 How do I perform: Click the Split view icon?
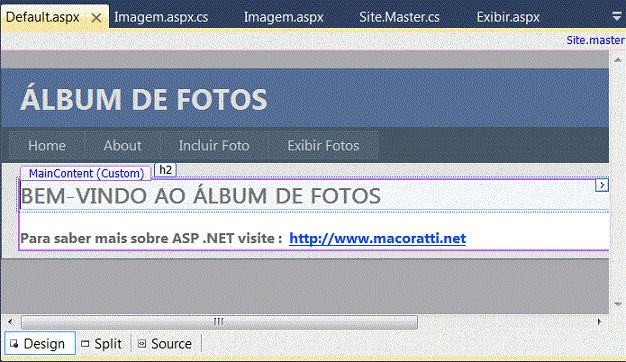[85, 344]
